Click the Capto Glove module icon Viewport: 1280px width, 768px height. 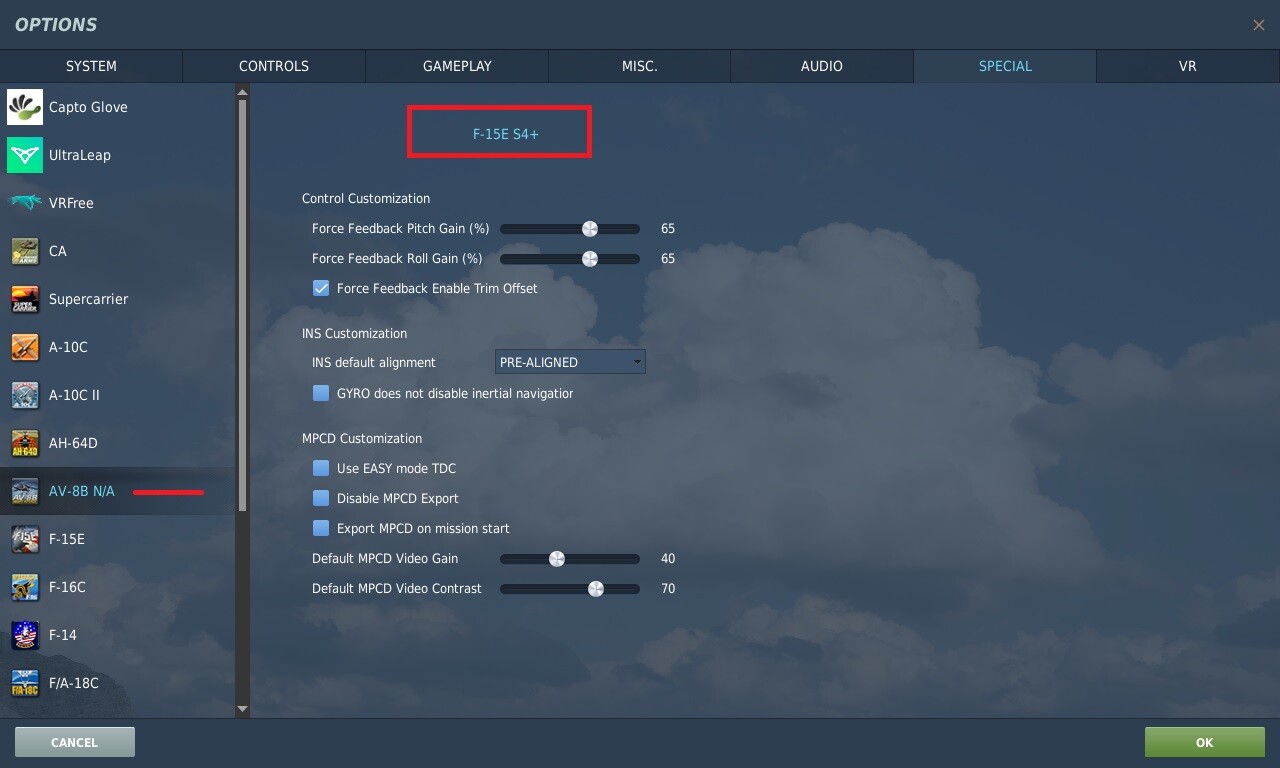click(25, 107)
